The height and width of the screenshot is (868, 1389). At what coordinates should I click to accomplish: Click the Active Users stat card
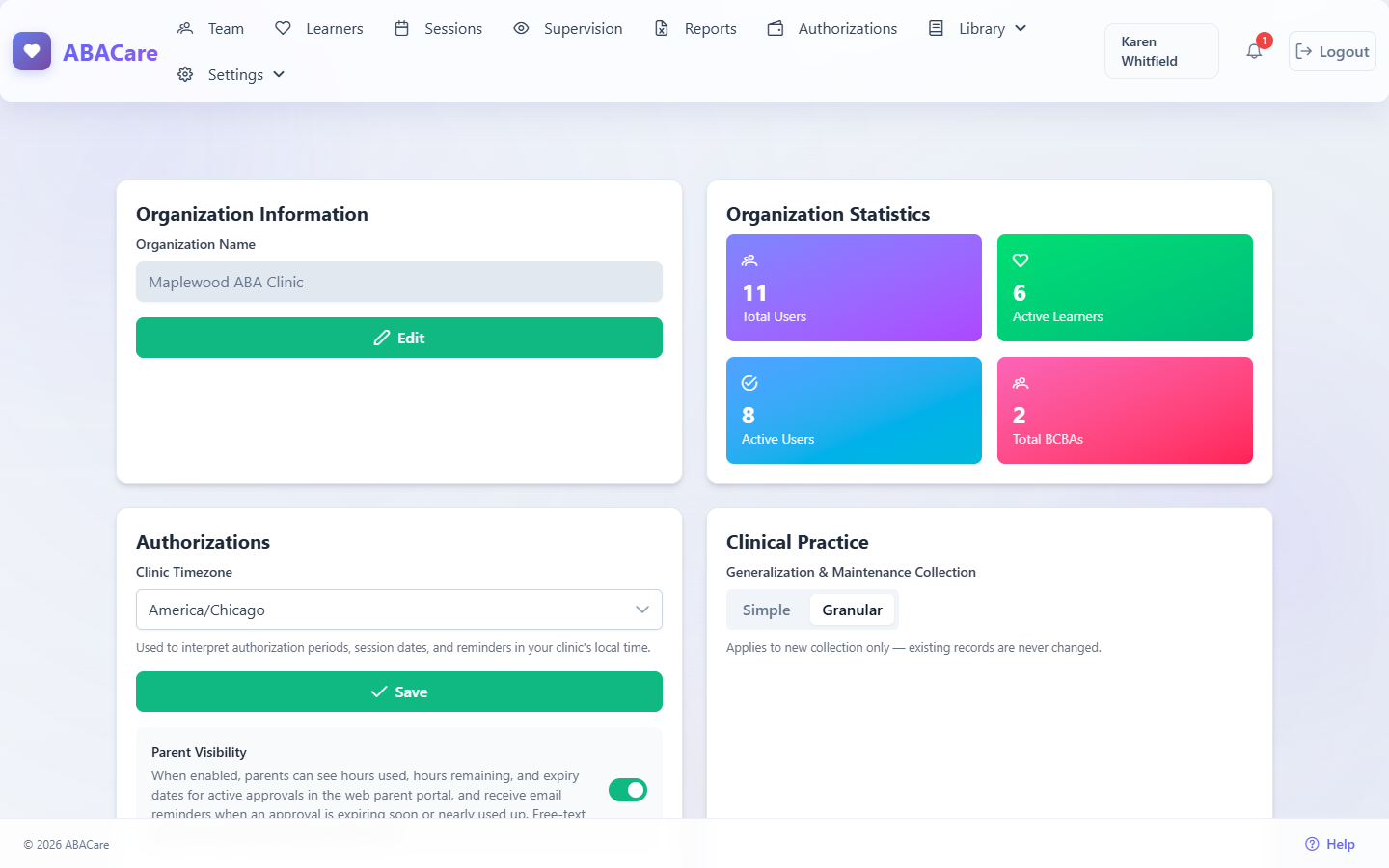click(x=854, y=410)
